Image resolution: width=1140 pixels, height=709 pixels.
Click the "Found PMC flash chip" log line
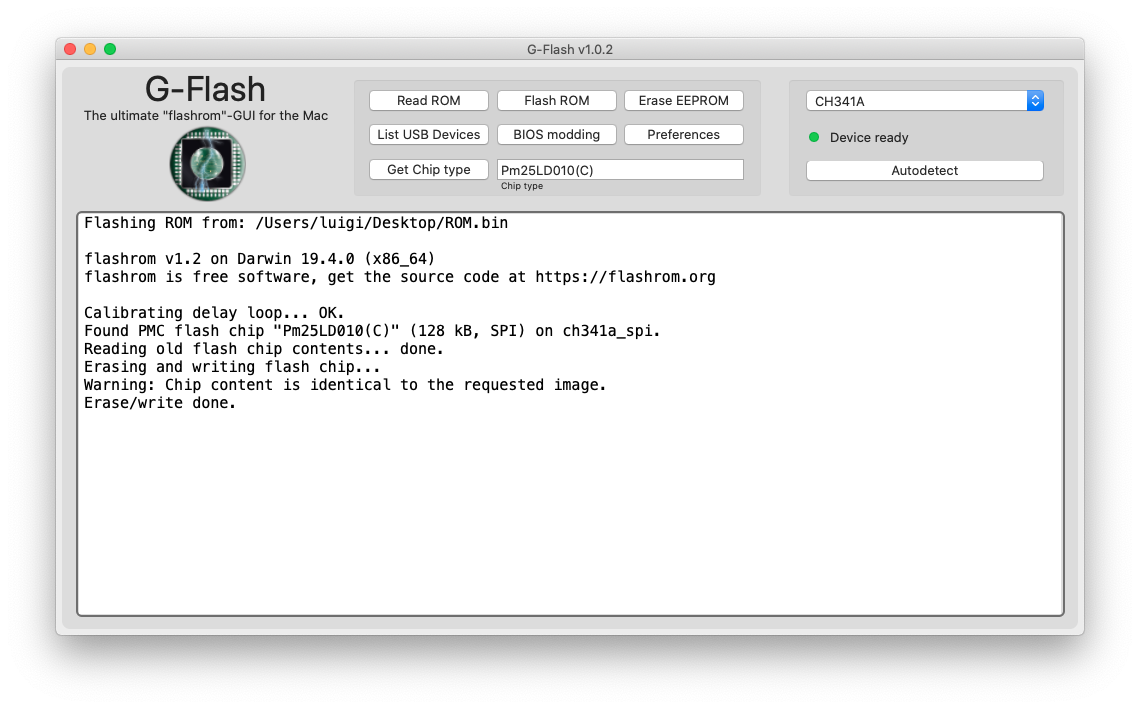click(372, 331)
